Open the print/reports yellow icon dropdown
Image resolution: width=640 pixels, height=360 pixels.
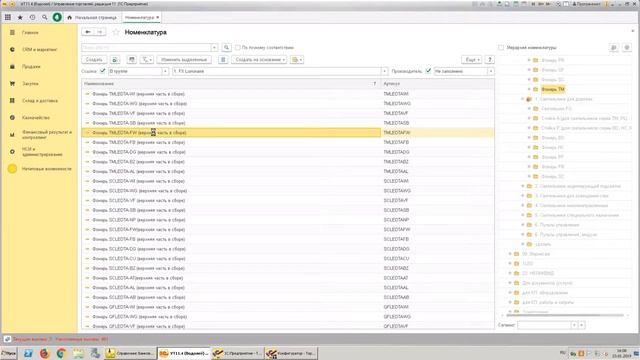click(297, 60)
